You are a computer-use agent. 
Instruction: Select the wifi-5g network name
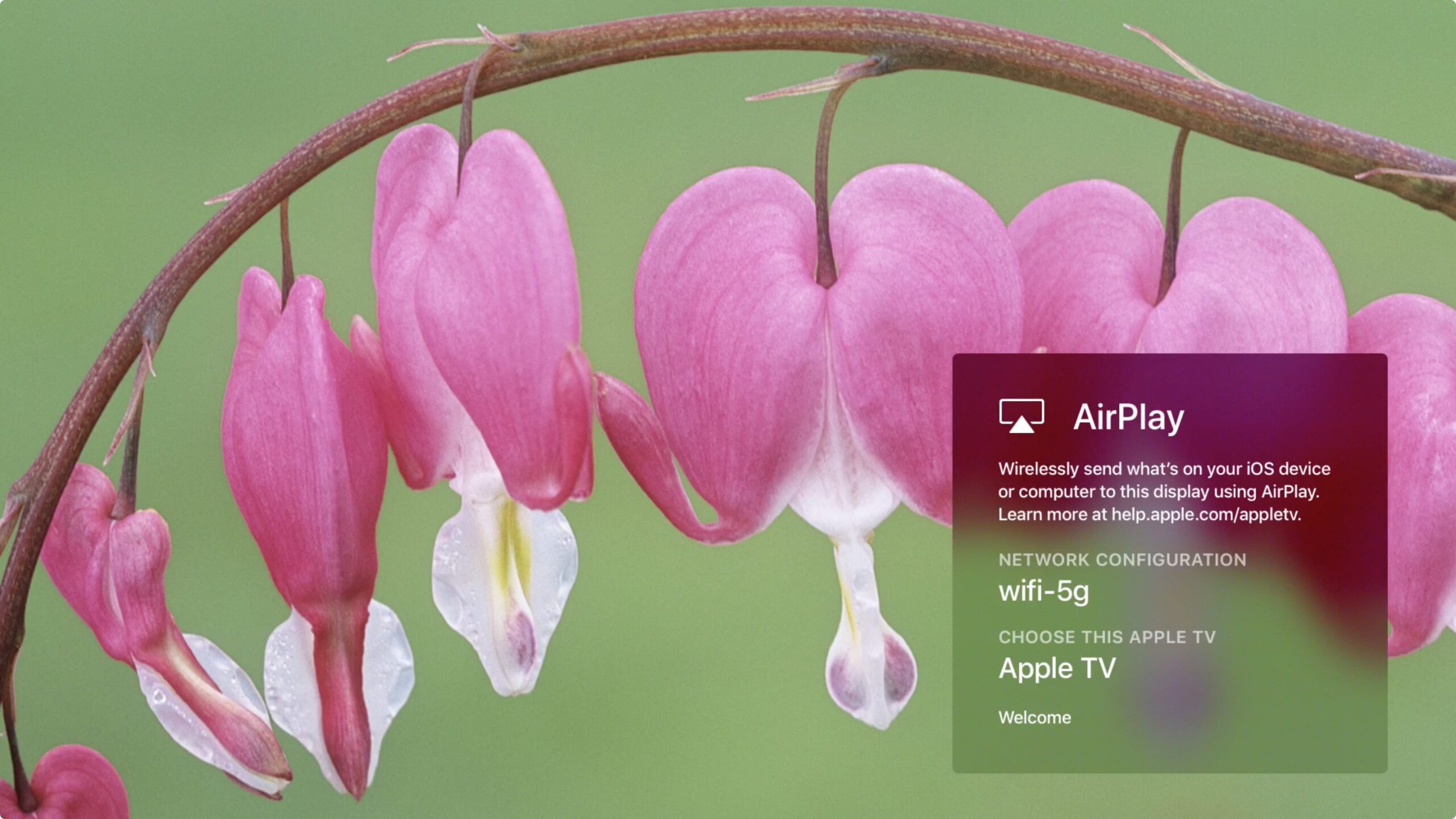pos(1044,591)
